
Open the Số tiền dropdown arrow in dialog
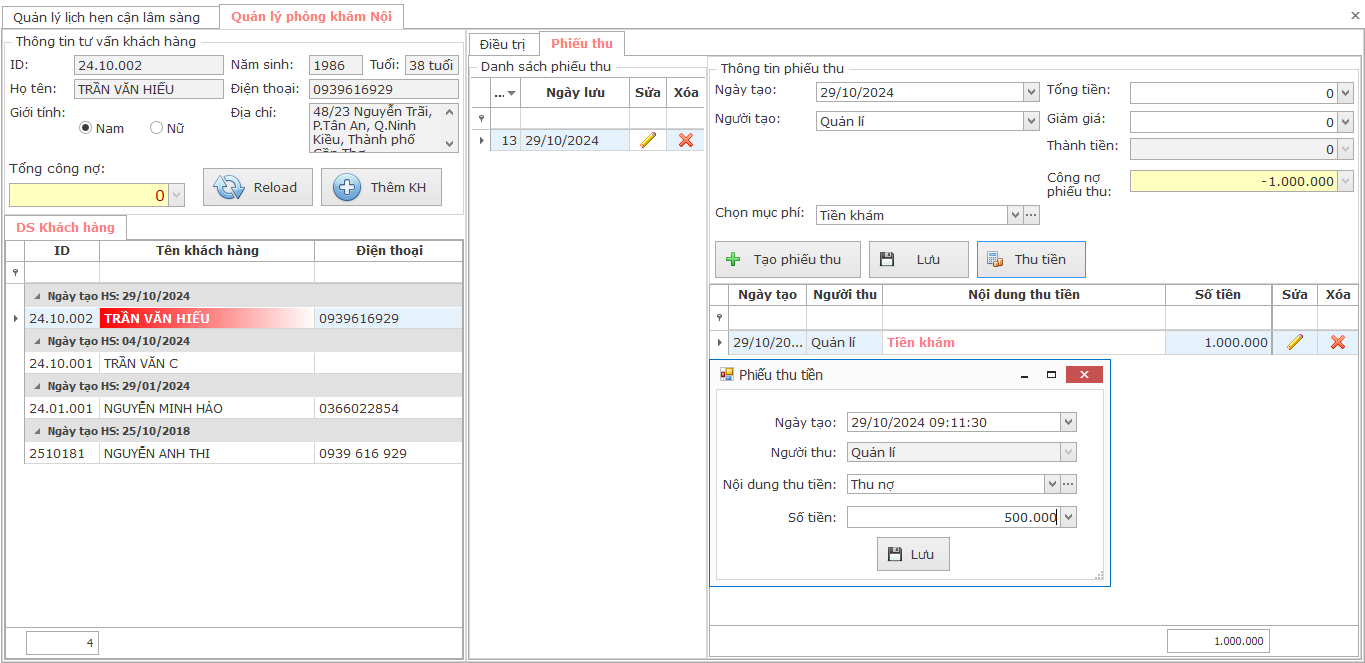[1068, 517]
